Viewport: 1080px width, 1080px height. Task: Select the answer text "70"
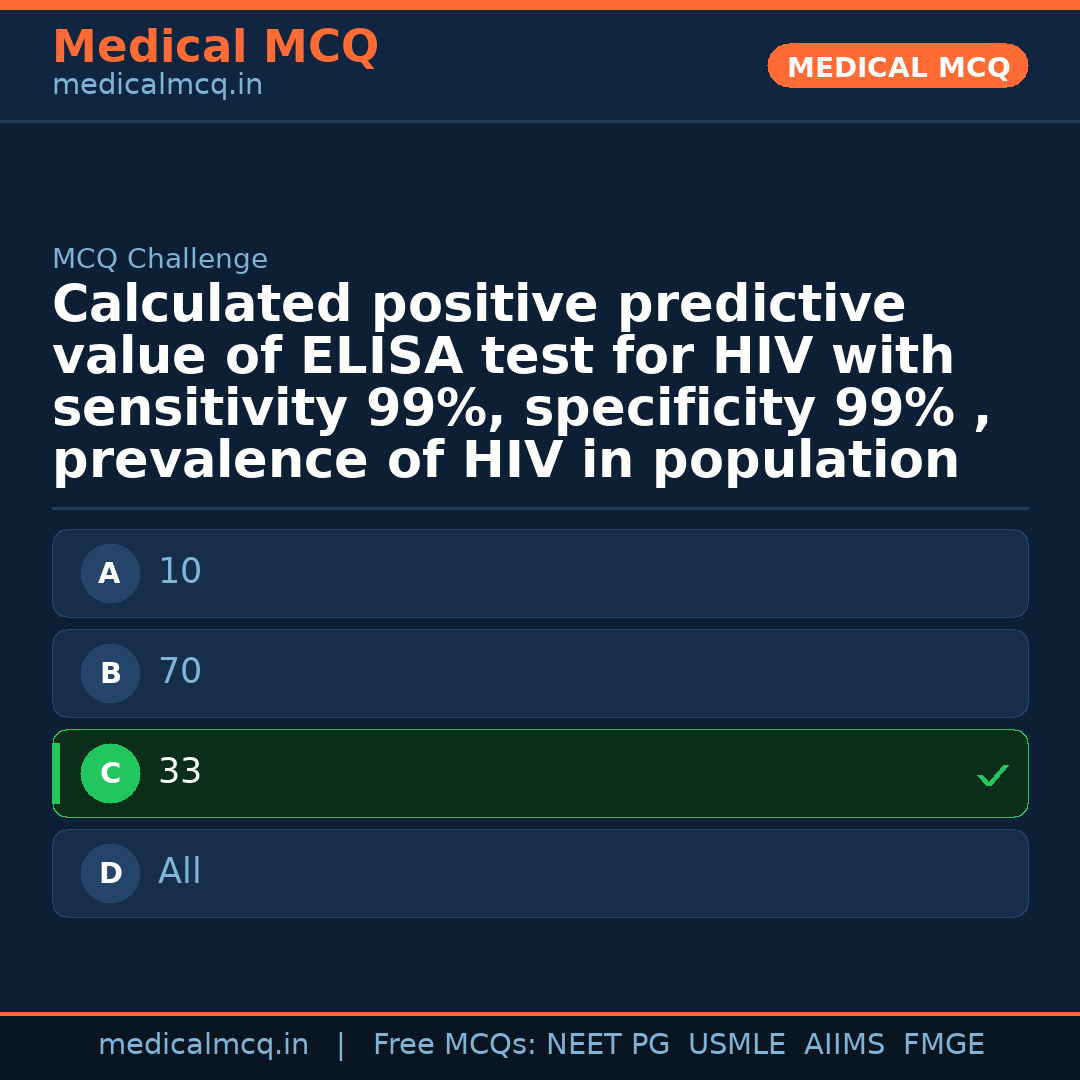(x=180, y=672)
